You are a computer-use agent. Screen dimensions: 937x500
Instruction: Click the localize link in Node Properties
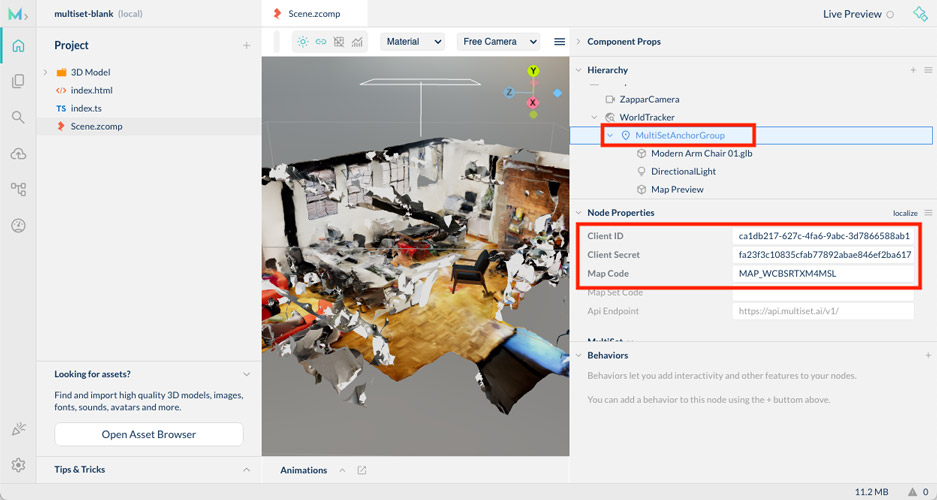click(x=904, y=213)
